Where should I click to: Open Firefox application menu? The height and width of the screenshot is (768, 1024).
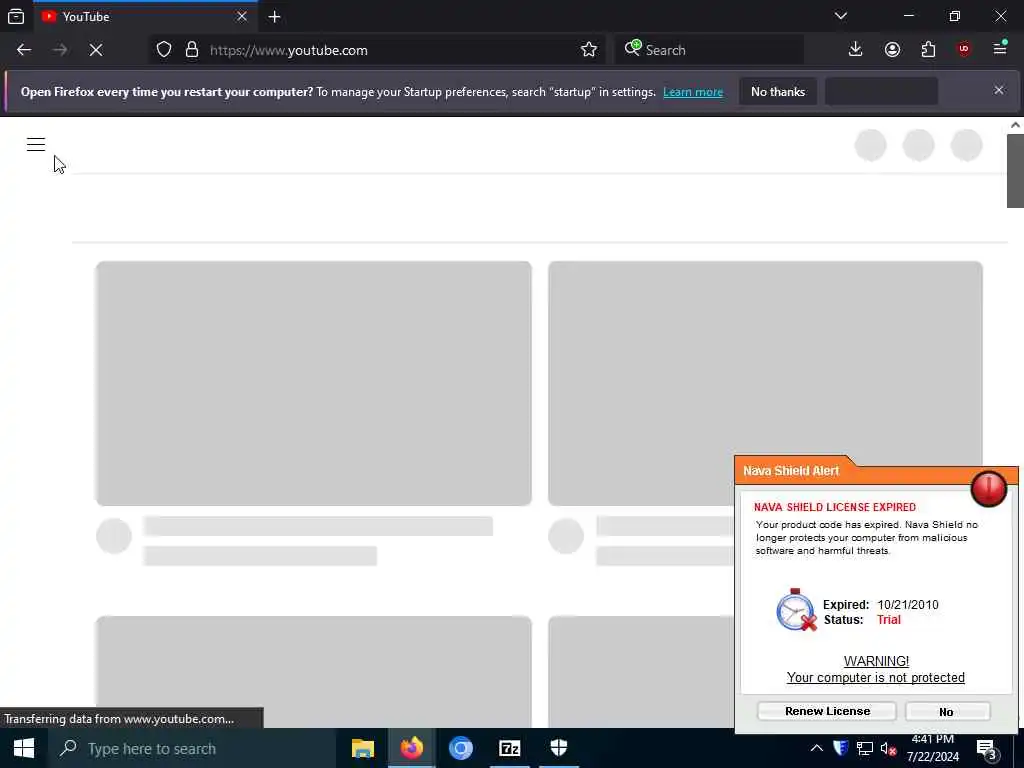[x=1000, y=48]
